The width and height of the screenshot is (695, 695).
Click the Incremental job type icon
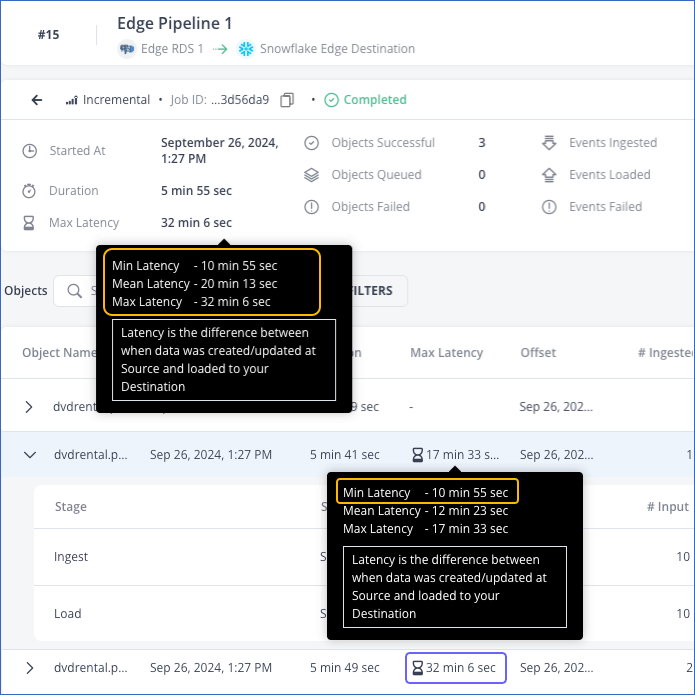pyautogui.click(x=72, y=100)
